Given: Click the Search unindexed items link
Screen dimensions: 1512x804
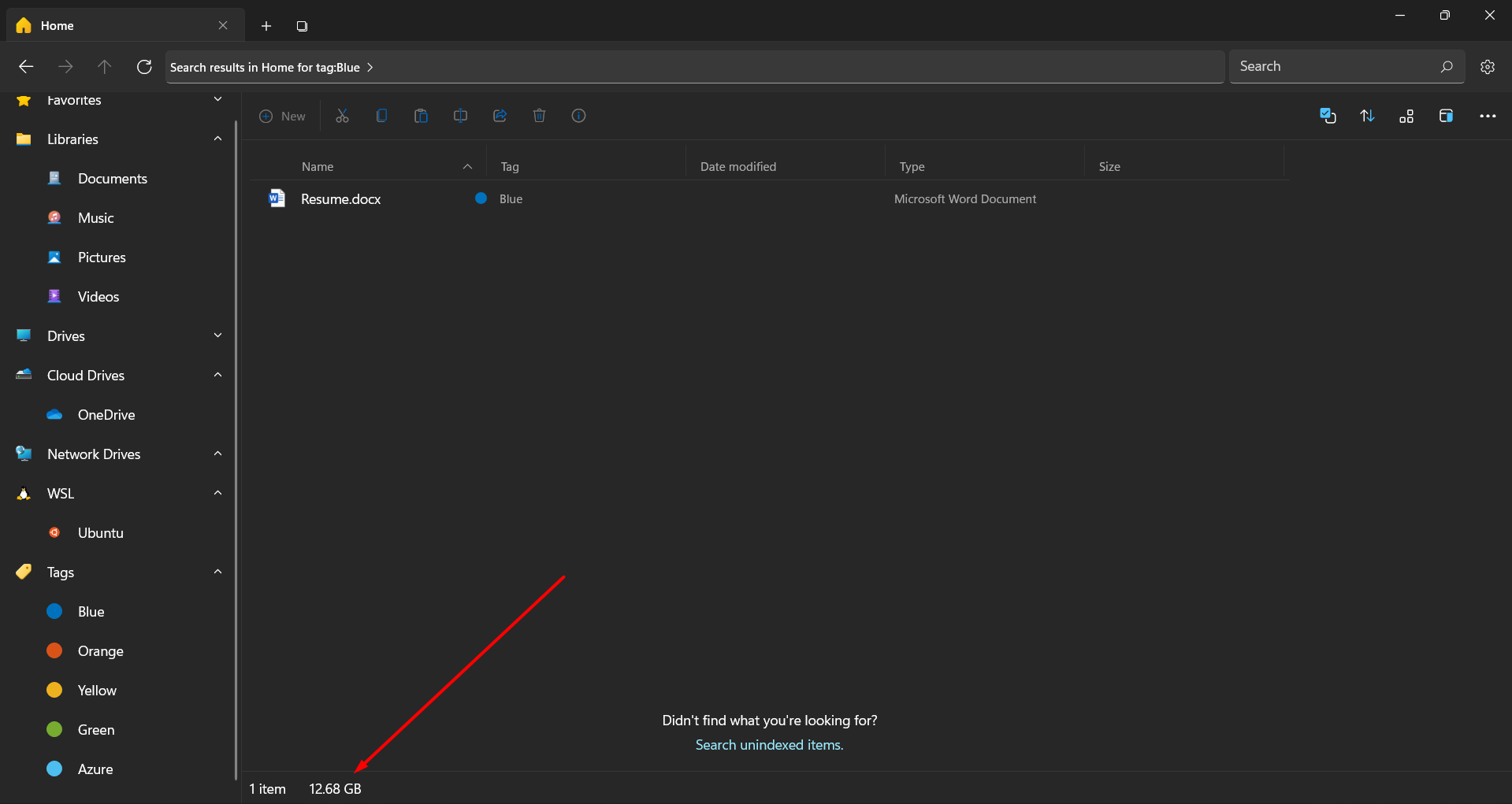Looking at the screenshot, I should coord(769,744).
